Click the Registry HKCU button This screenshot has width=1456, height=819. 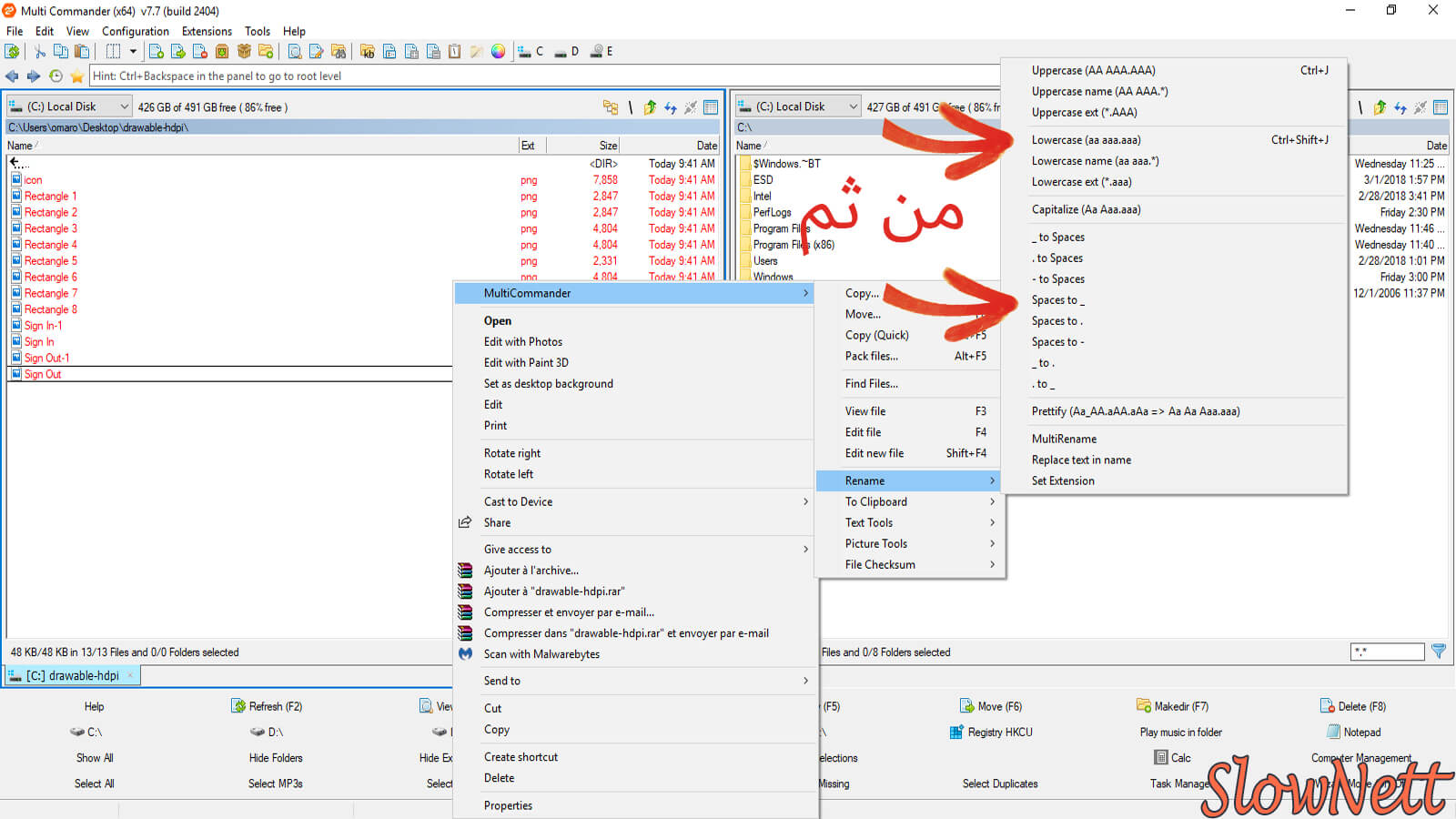(x=991, y=732)
